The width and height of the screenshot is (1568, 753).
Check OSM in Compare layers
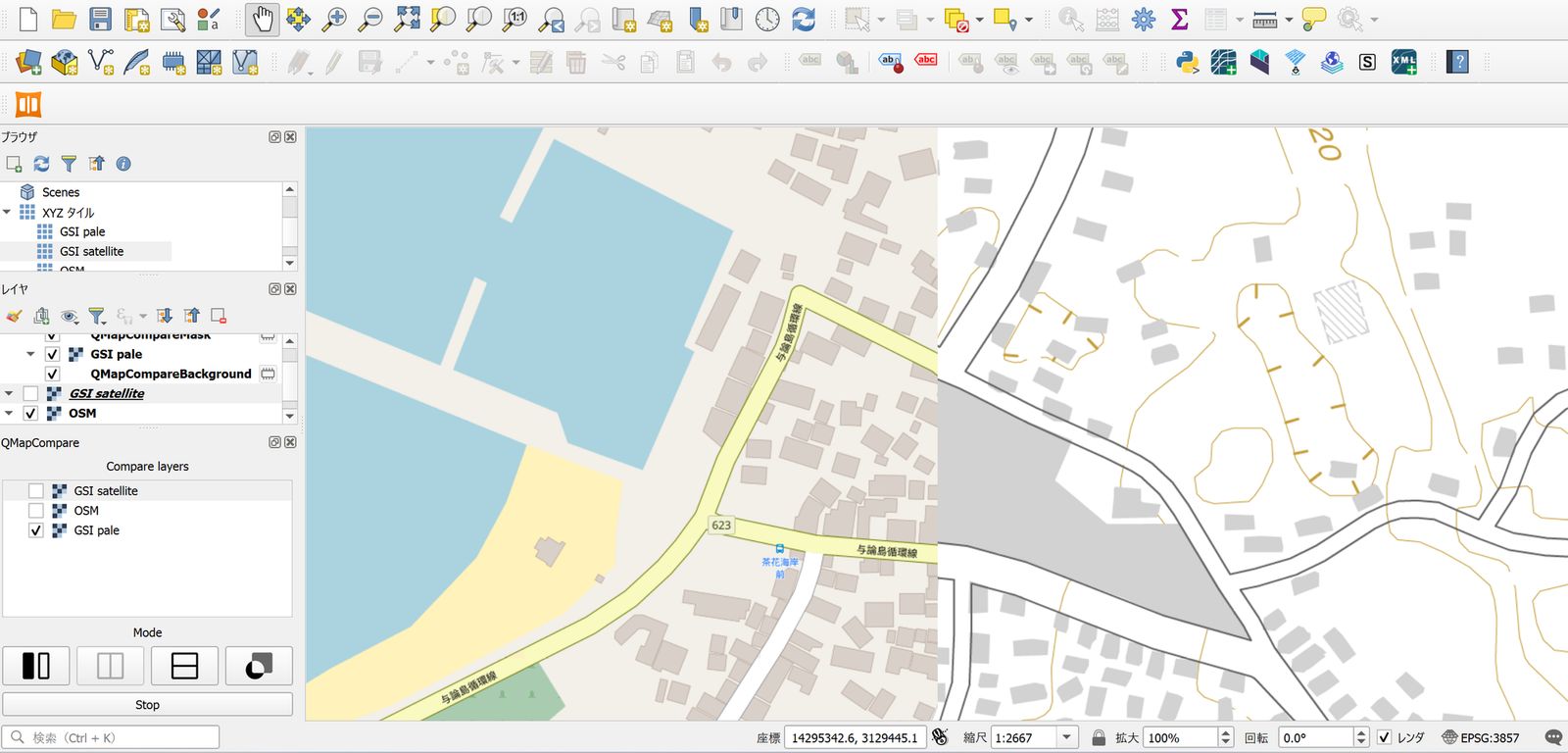[36, 511]
